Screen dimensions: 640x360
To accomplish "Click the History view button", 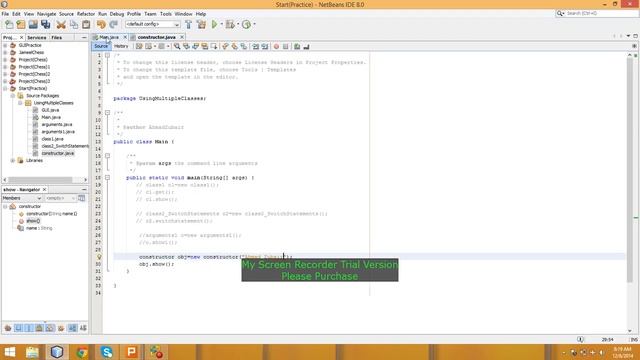I will click(x=121, y=47).
